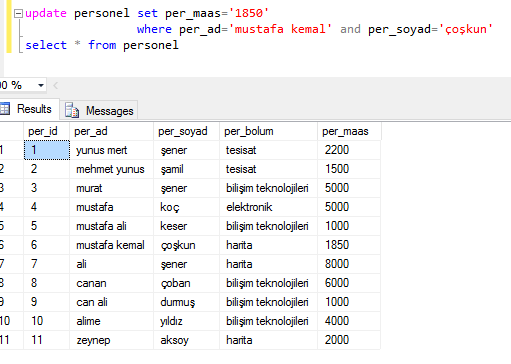Select the per_bolum column header
The width and height of the screenshot is (511, 364).
click(269, 131)
